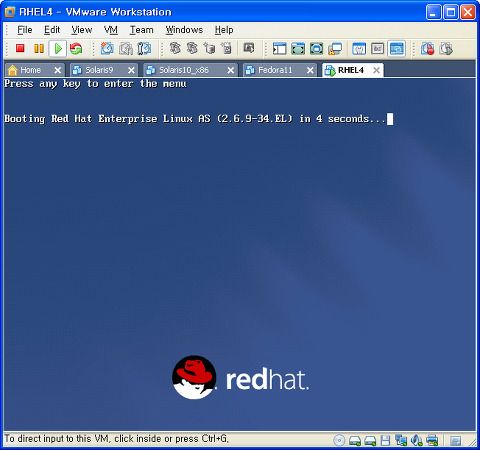Click the Summary view icon
The width and height of the screenshot is (480, 450).
(x=359, y=49)
